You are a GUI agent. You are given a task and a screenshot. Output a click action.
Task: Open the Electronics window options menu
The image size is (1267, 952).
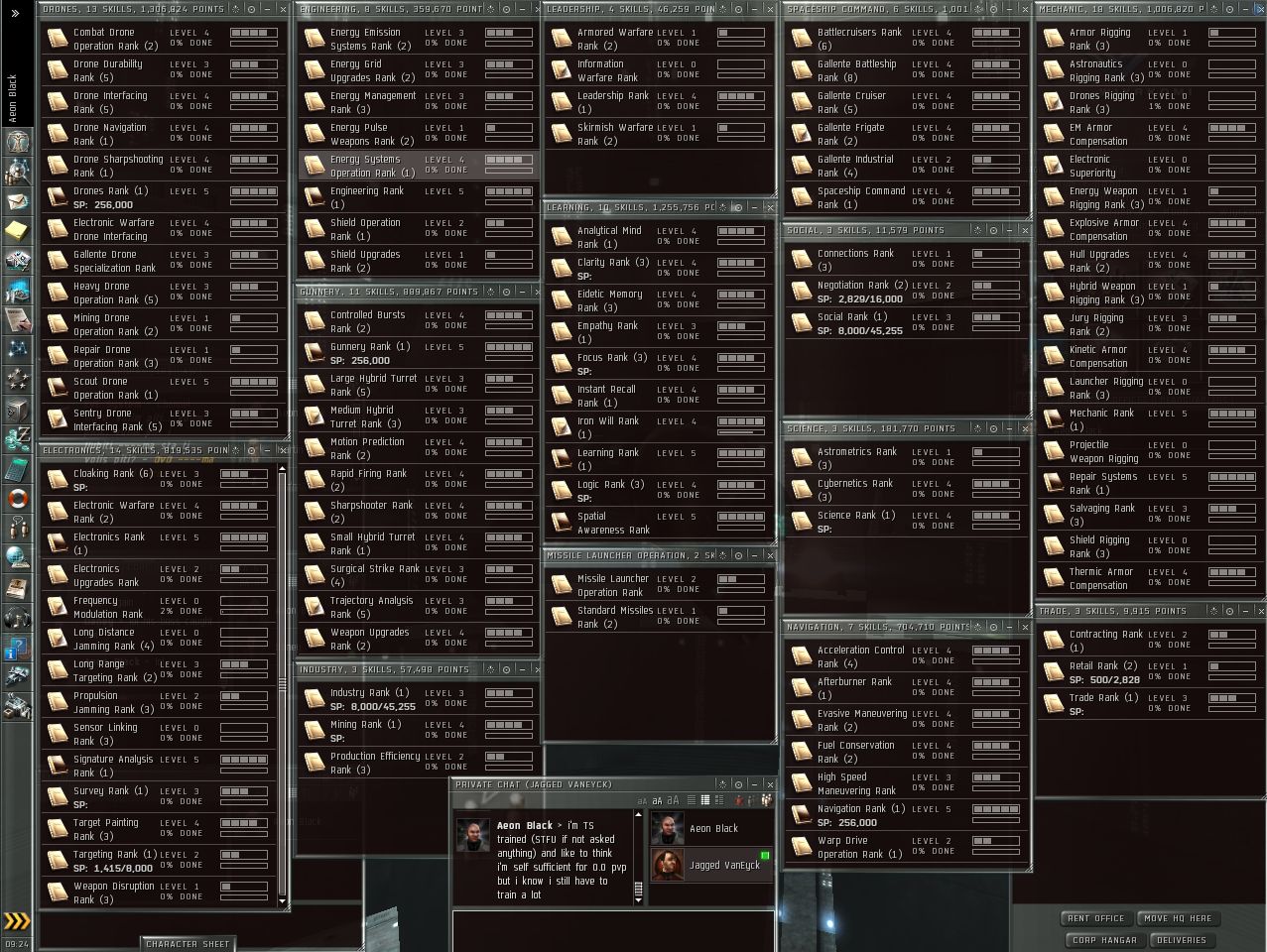(x=234, y=450)
